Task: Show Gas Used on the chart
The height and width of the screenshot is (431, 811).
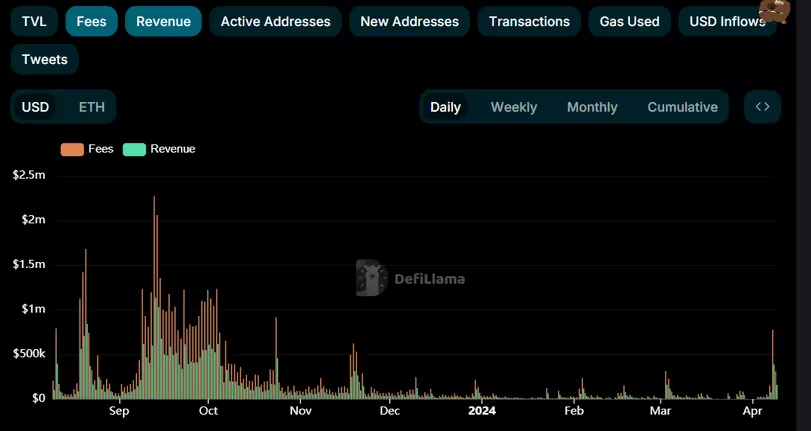Action: pos(629,21)
